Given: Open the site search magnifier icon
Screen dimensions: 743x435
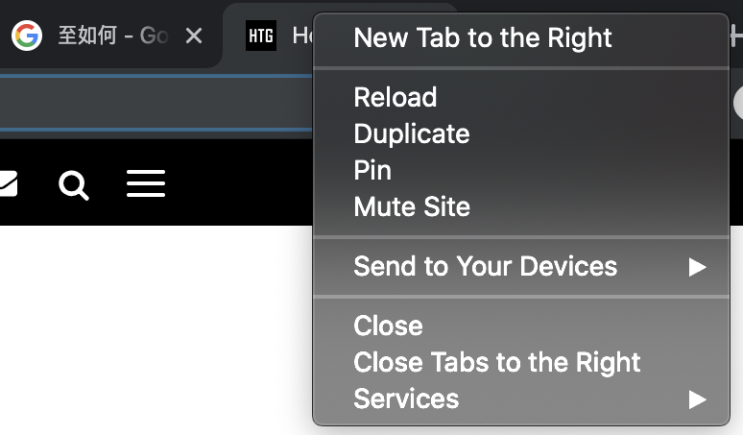Looking at the screenshot, I should pyautogui.click(x=73, y=184).
